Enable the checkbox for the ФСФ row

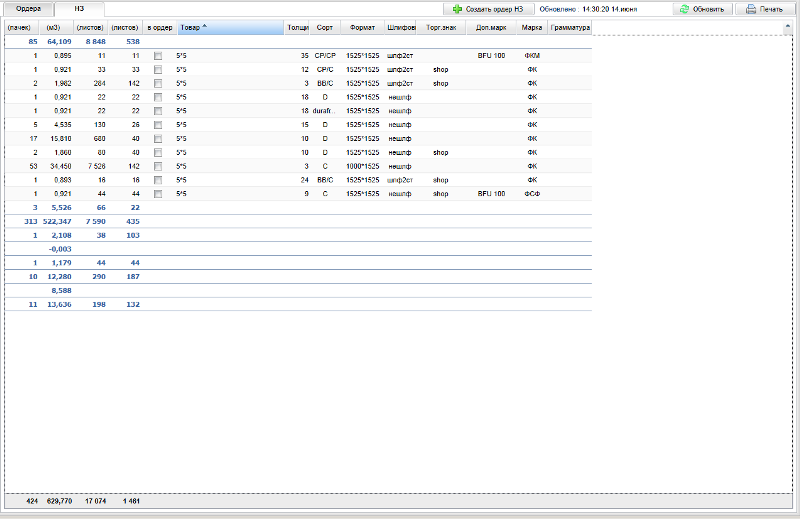tap(158, 193)
